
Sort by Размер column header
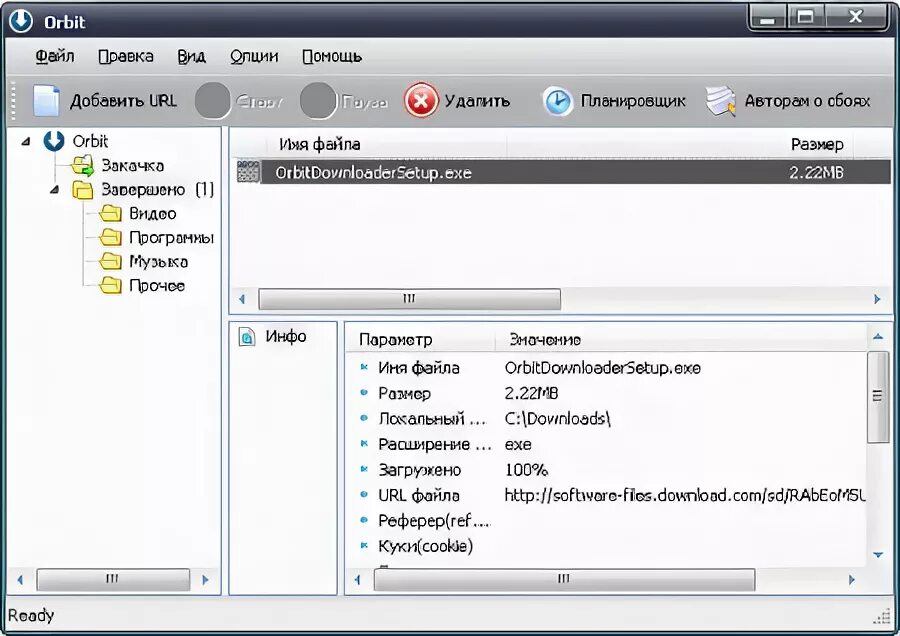click(x=817, y=144)
